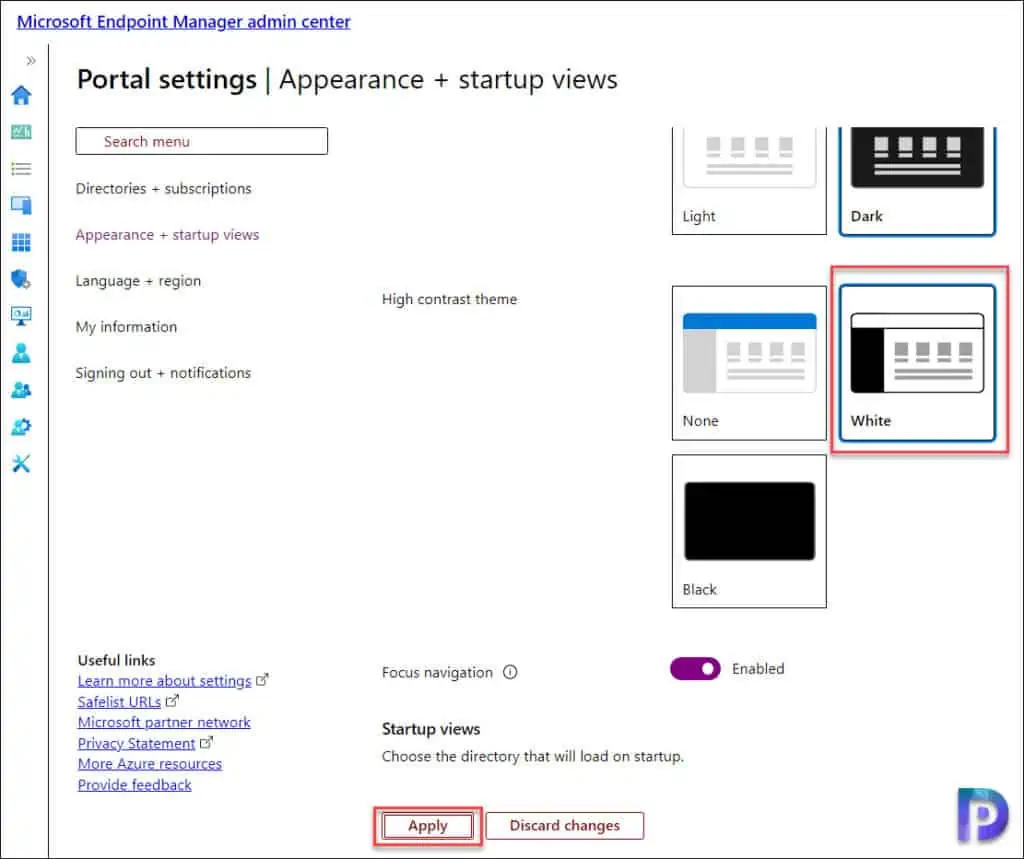Open Learn more about settings link

click(164, 681)
